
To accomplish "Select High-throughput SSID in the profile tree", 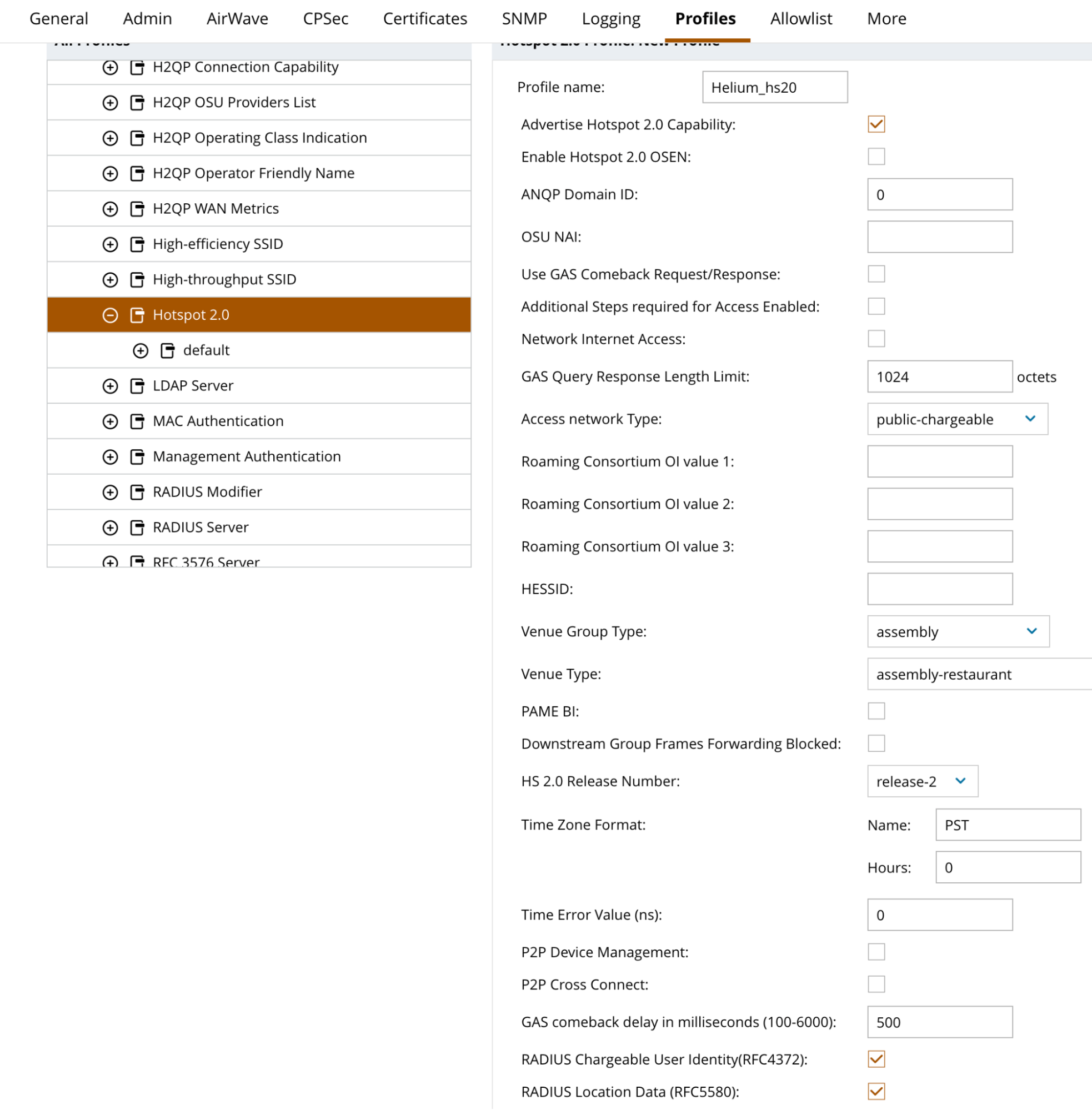I will 224,280.
